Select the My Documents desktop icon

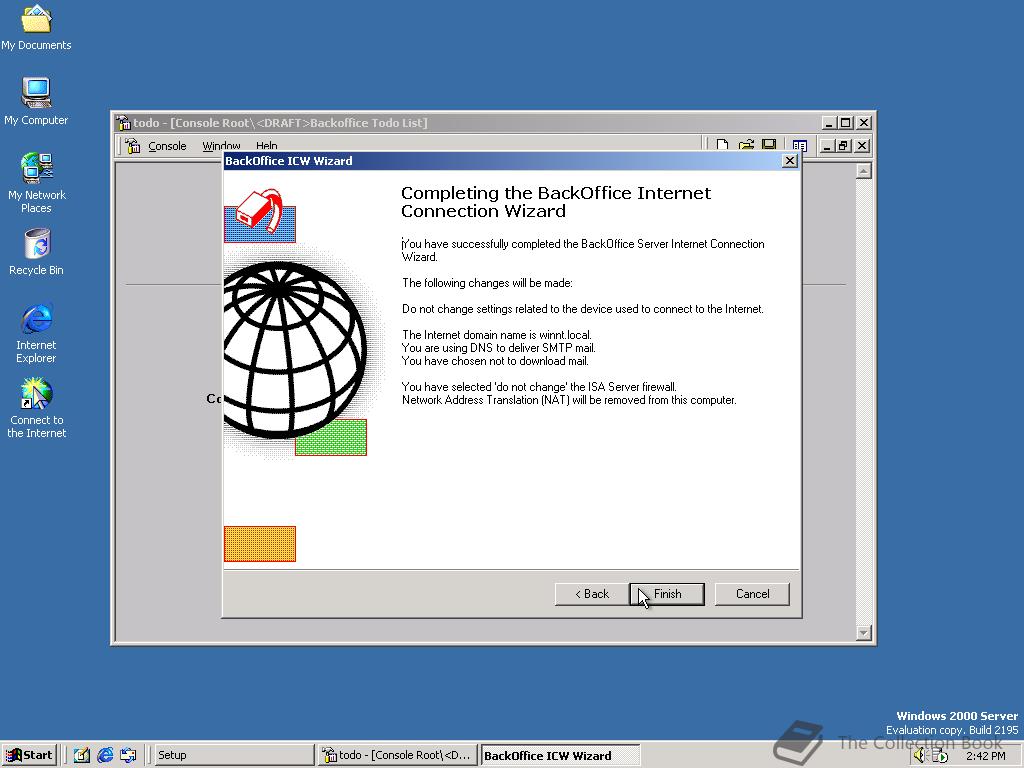36,27
